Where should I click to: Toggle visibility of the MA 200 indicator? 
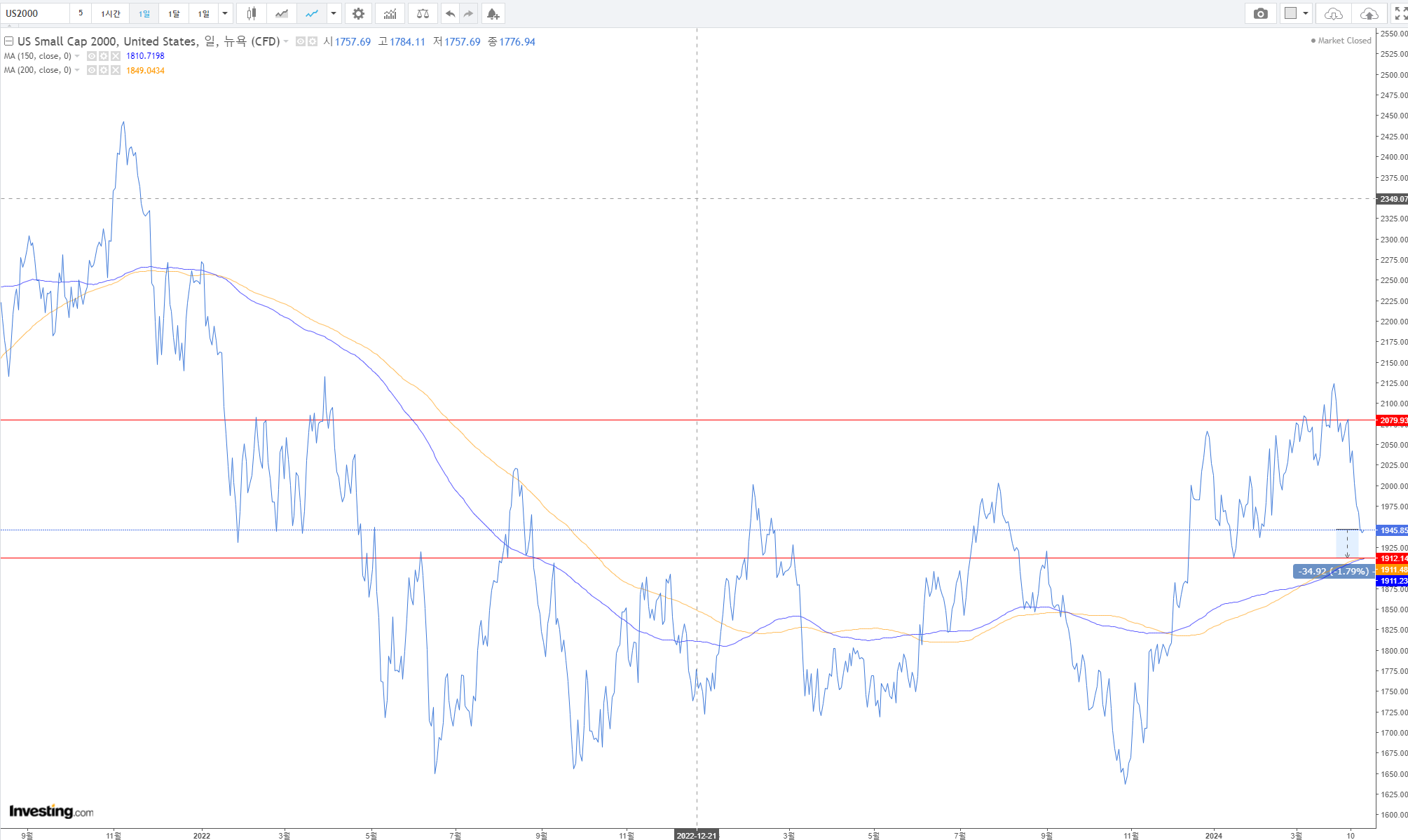pos(92,70)
